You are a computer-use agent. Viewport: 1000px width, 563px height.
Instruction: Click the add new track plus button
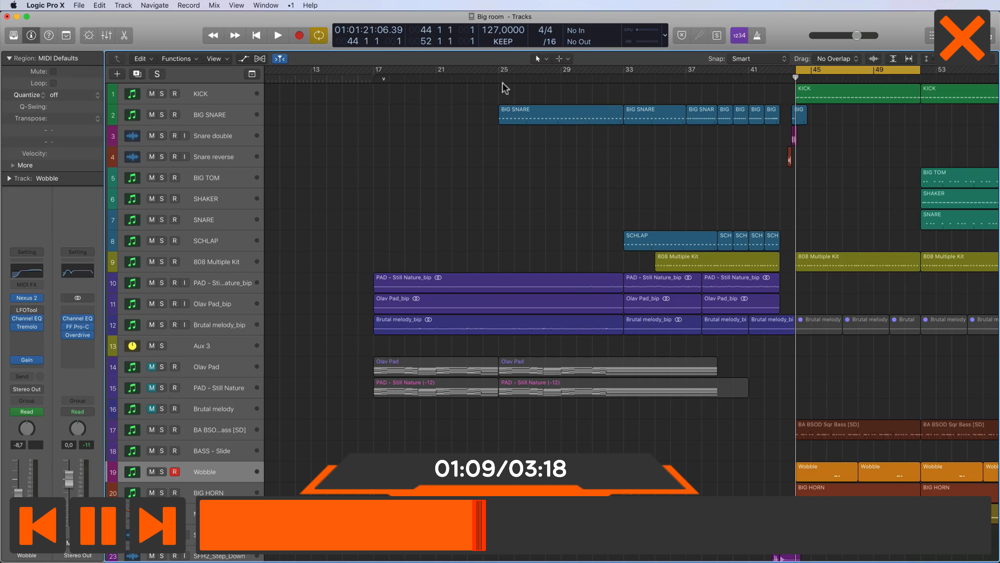click(x=117, y=74)
